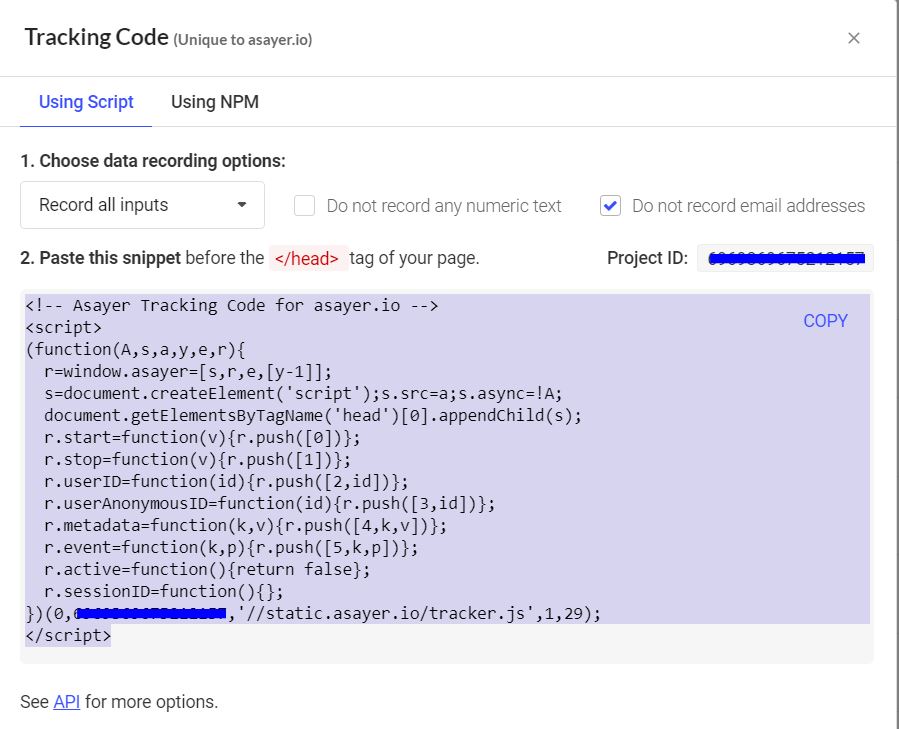Click the 'r.stop=function(v)' code line
The width and height of the screenshot is (899, 729).
click(x=197, y=459)
